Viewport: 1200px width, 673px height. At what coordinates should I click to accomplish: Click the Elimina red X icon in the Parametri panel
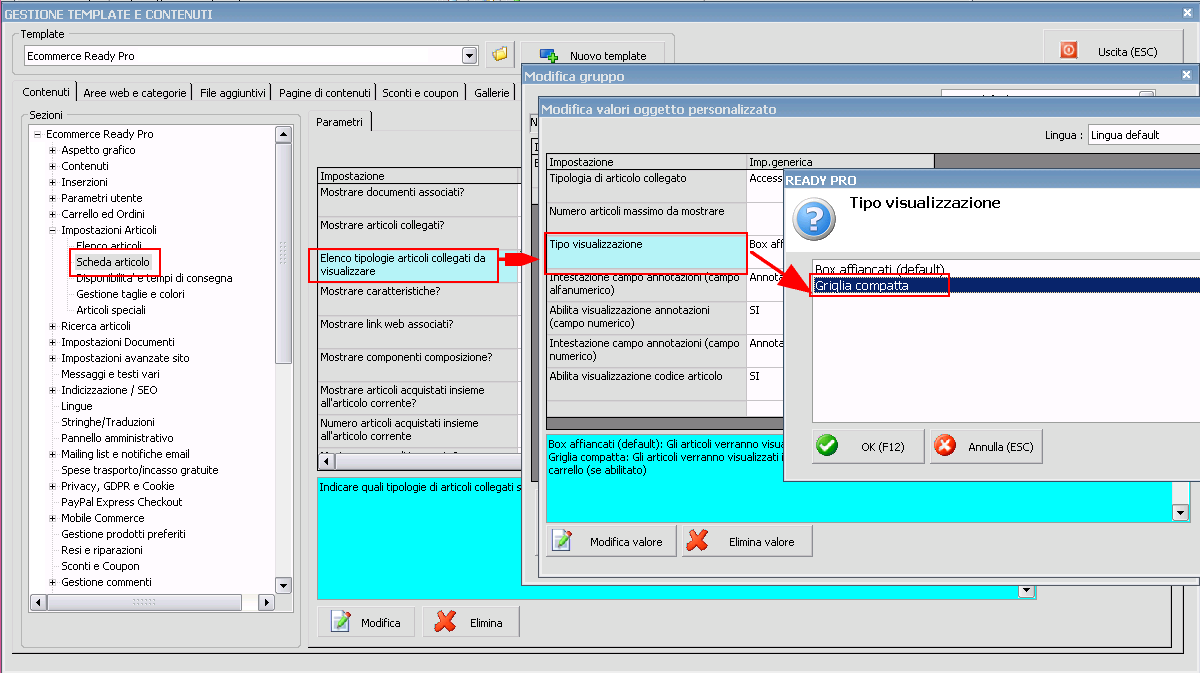click(x=446, y=622)
